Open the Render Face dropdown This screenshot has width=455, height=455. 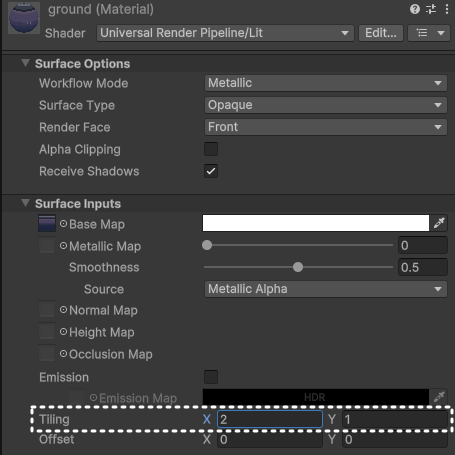click(326, 127)
